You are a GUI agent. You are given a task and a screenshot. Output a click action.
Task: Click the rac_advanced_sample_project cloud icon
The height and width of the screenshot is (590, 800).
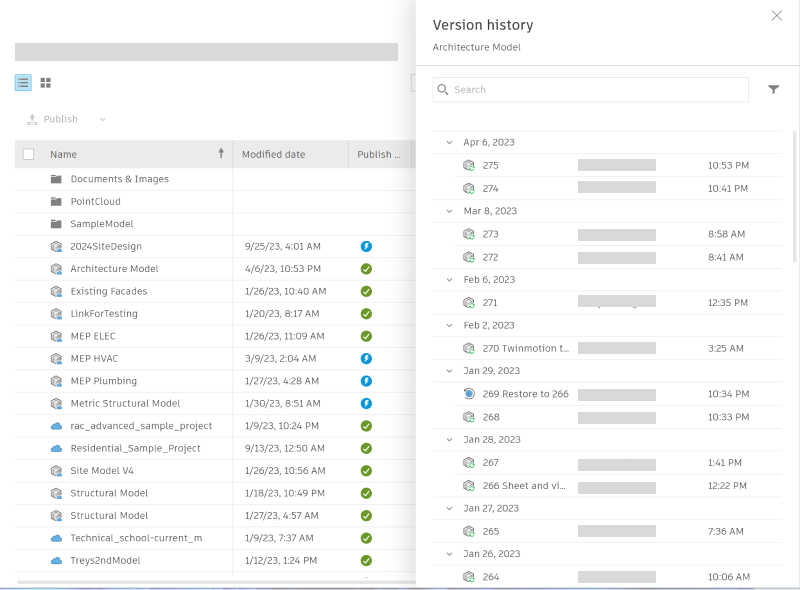[57, 426]
